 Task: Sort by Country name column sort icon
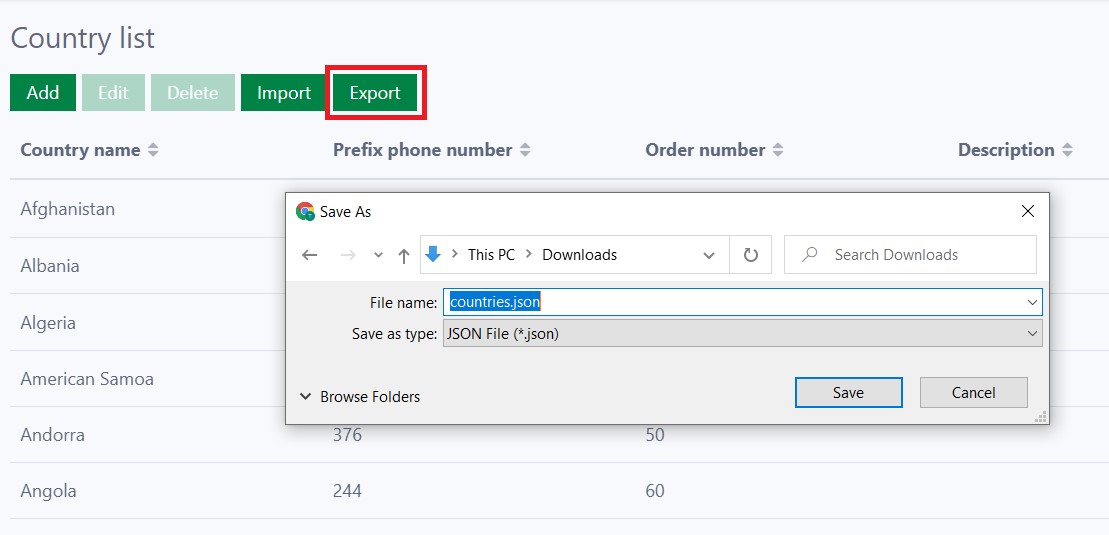tap(153, 150)
